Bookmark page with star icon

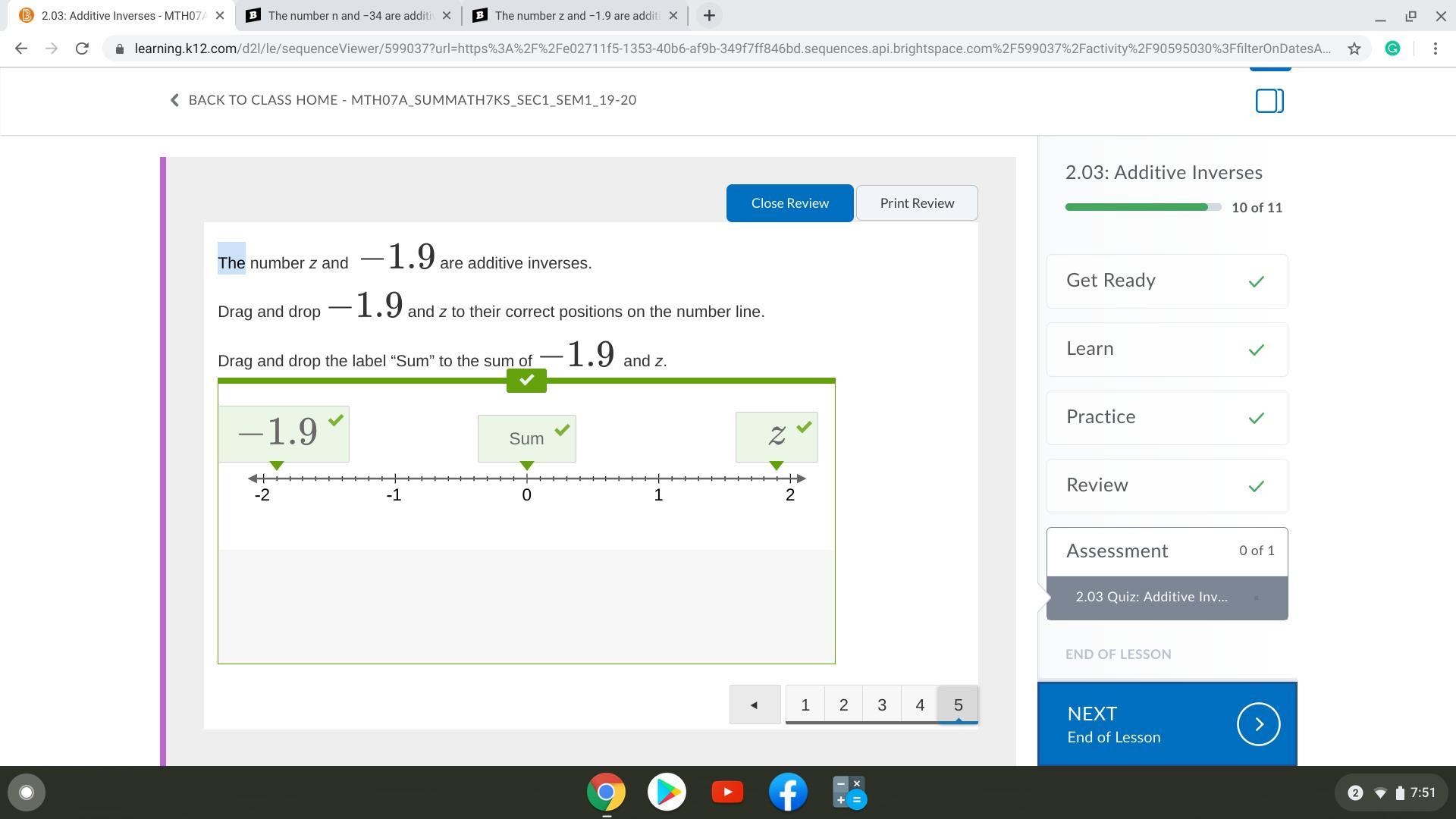pos(1354,49)
